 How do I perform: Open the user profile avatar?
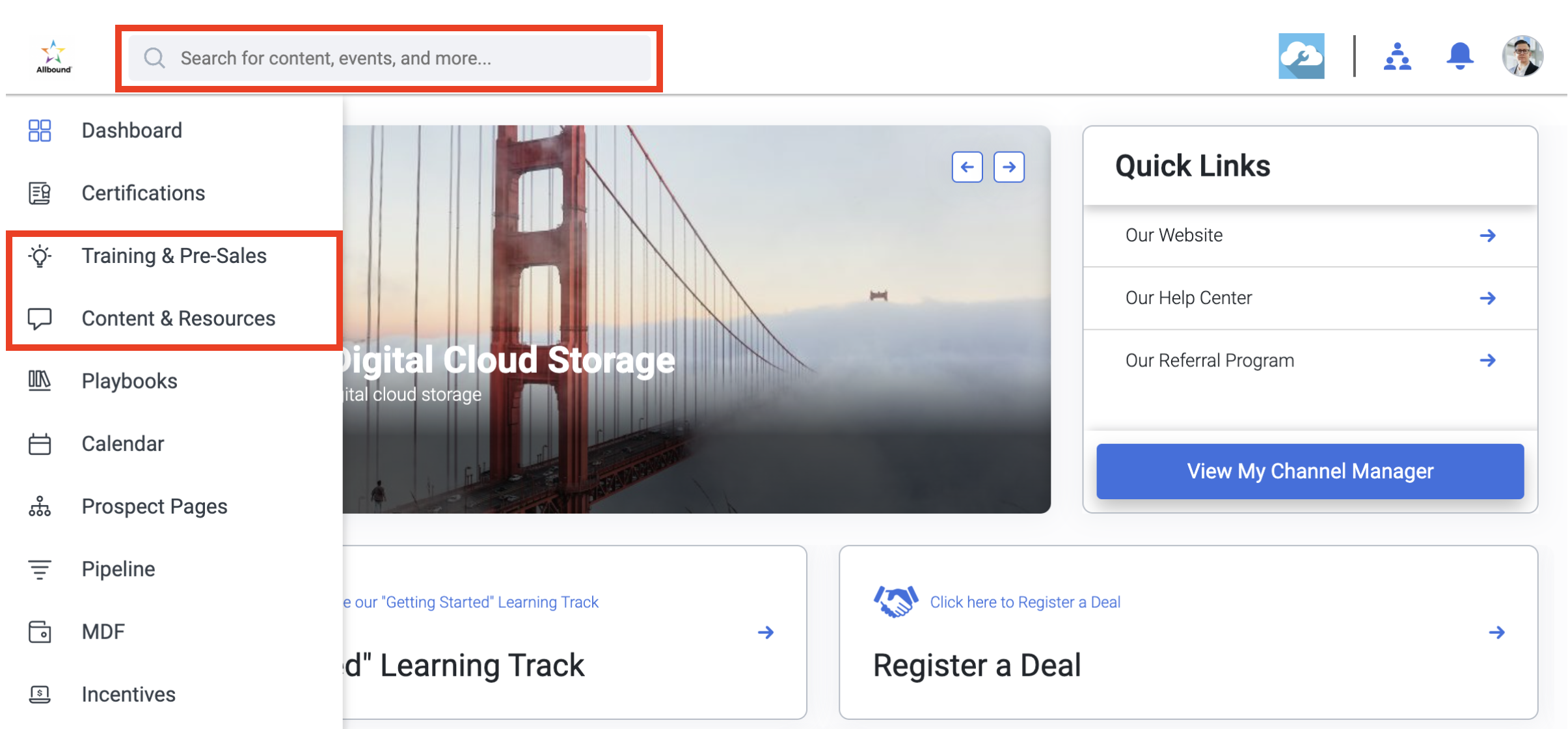tap(1522, 57)
